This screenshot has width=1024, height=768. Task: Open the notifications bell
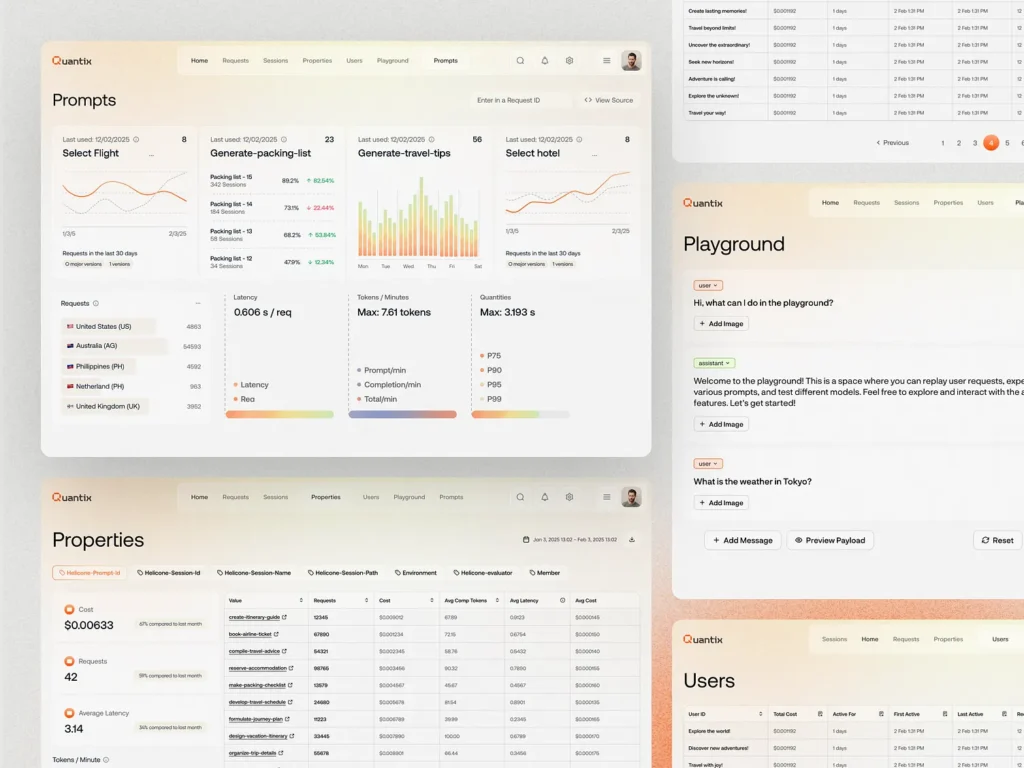[x=545, y=61]
